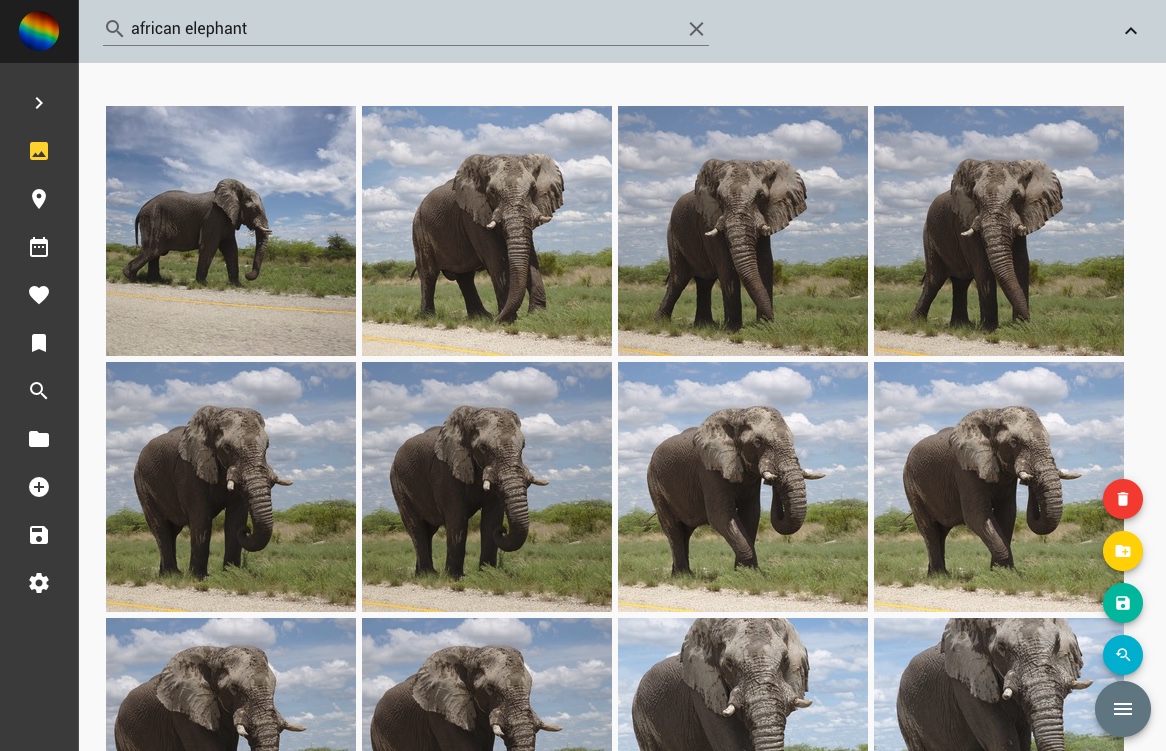Collapse the search filter panel with up chevron
This screenshot has width=1166, height=751.
[1131, 31]
